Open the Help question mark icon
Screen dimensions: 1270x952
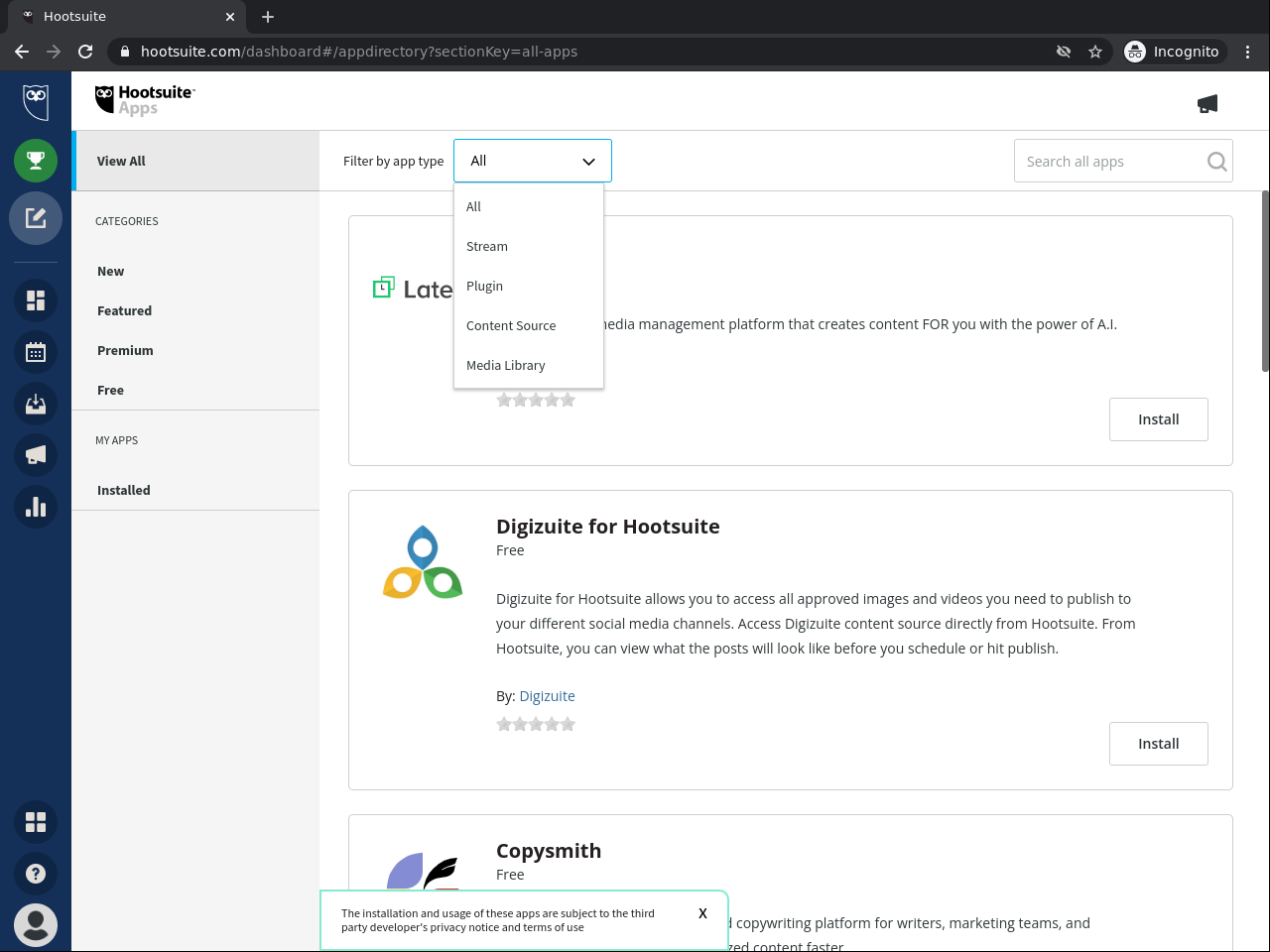coord(36,874)
